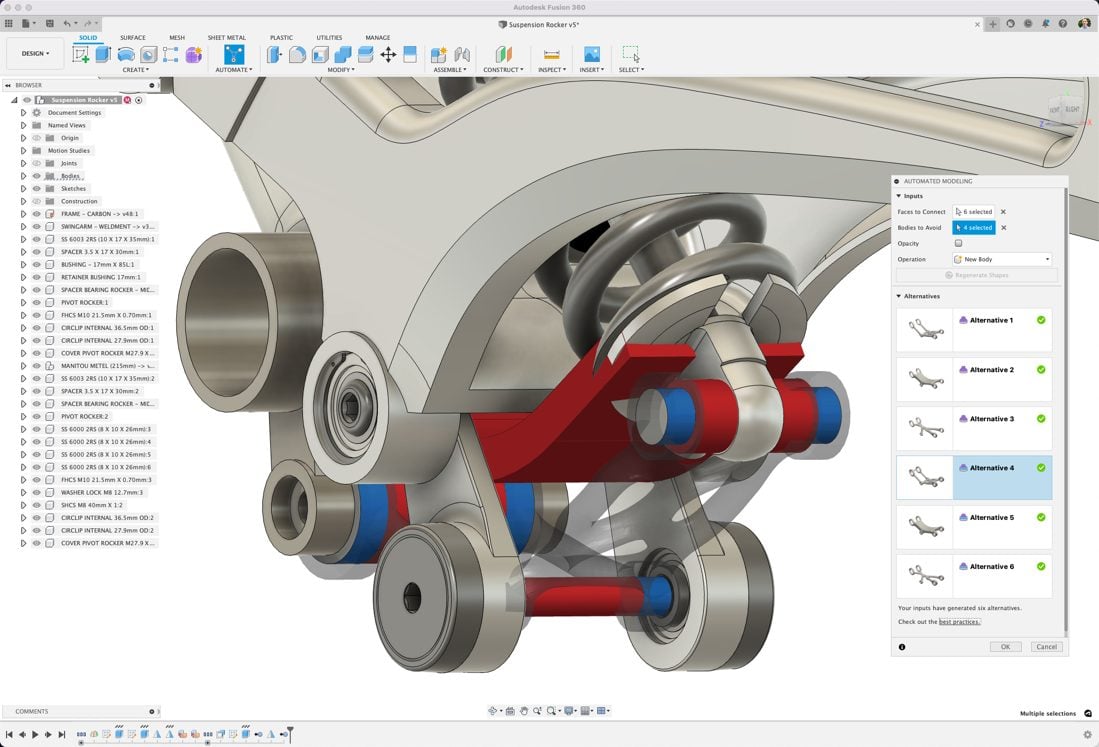
Task: Switch to the SHEET METAL ribbon tab
Action: click(226, 37)
